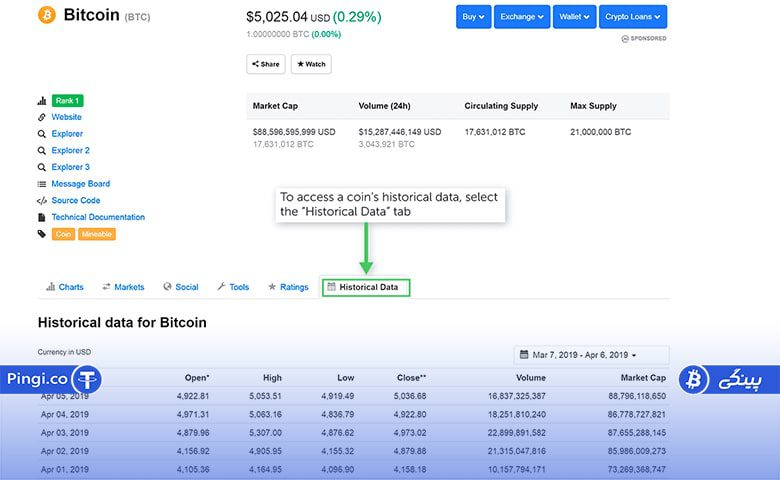Viewport: 780px width, 480px height.
Task: Click the list icon beside Message Board
Action: [x=42, y=184]
